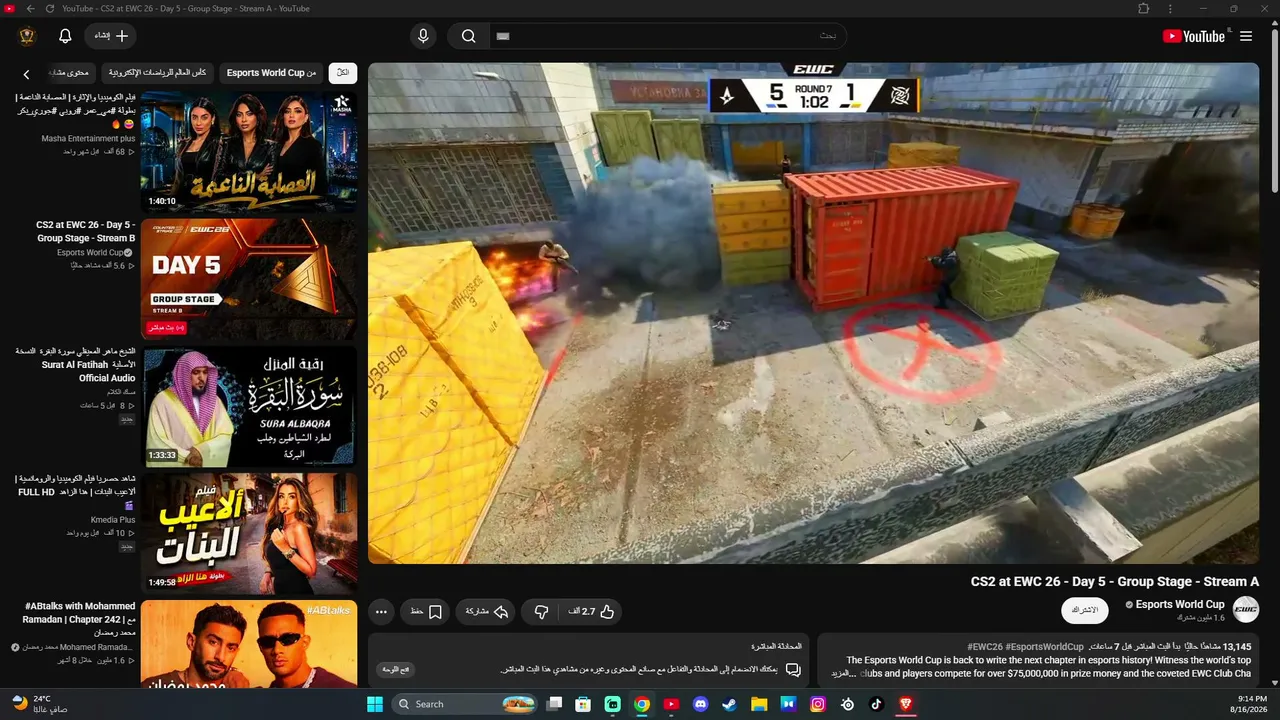Open Task View on the taskbar
1280x720 pixels.
point(554,704)
